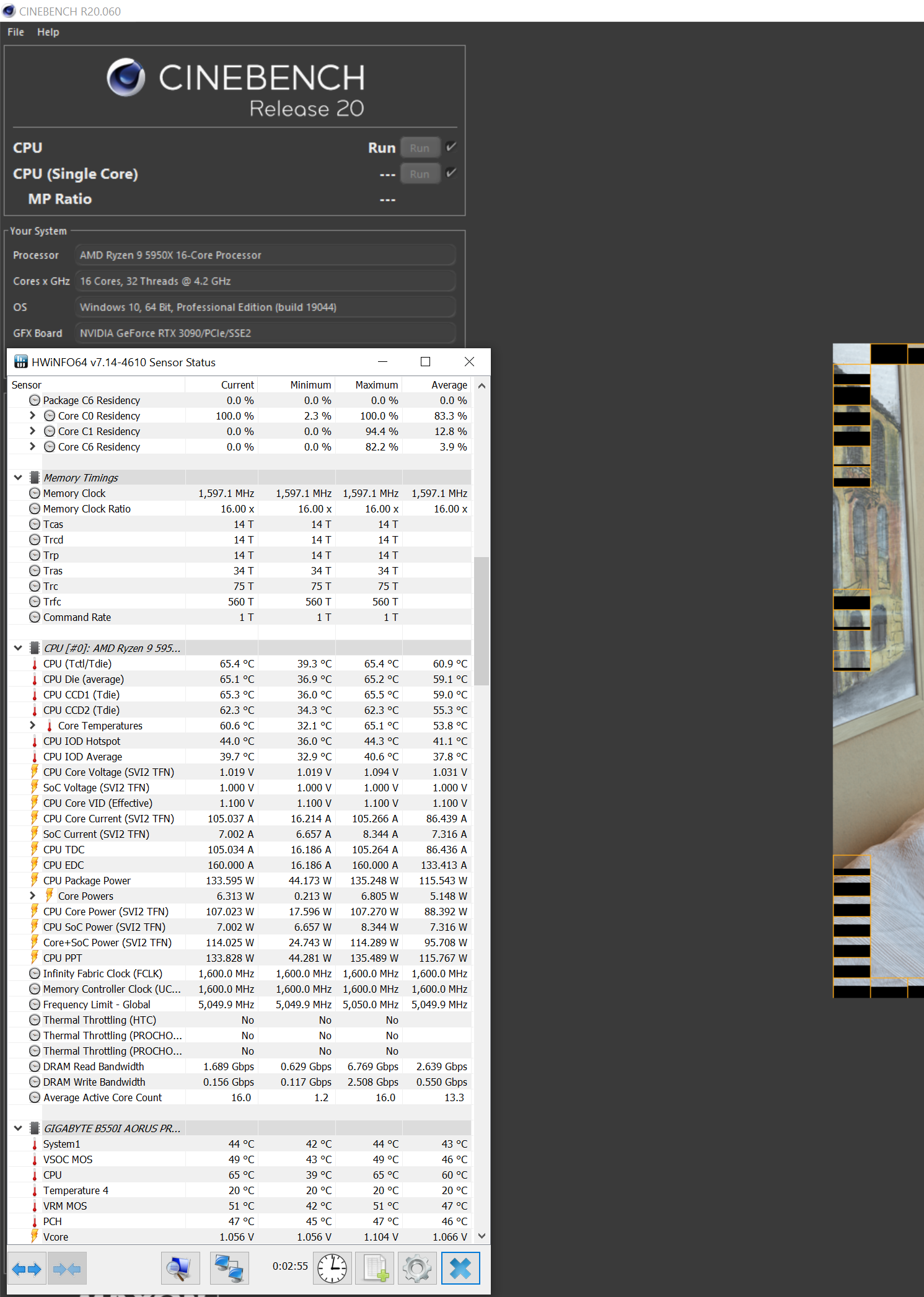Image resolution: width=924 pixels, height=1297 pixels.
Task: Collapse the Memory Timings group
Action: tap(18, 478)
